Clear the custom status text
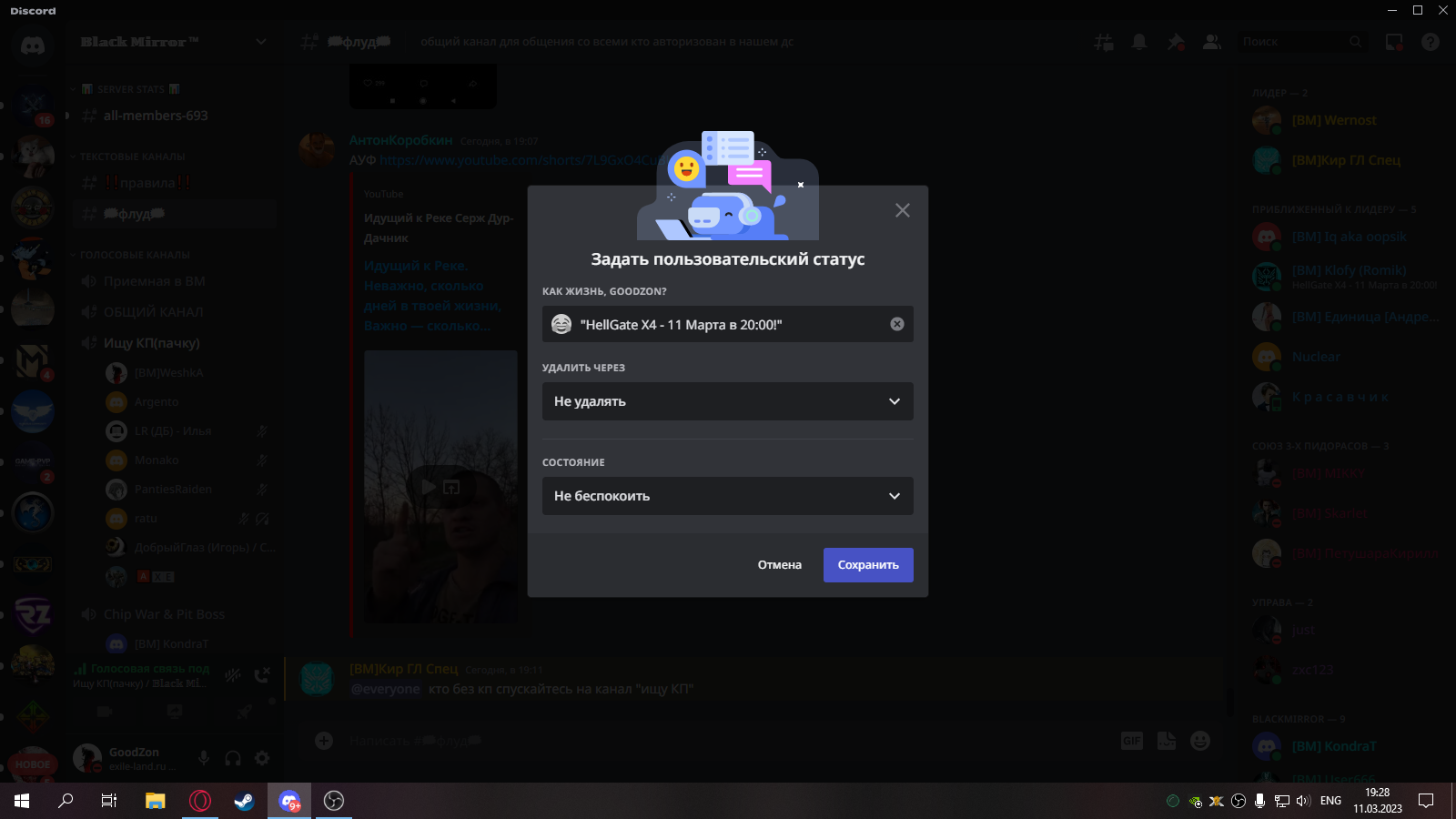The image size is (1456, 819). point(897,324)
